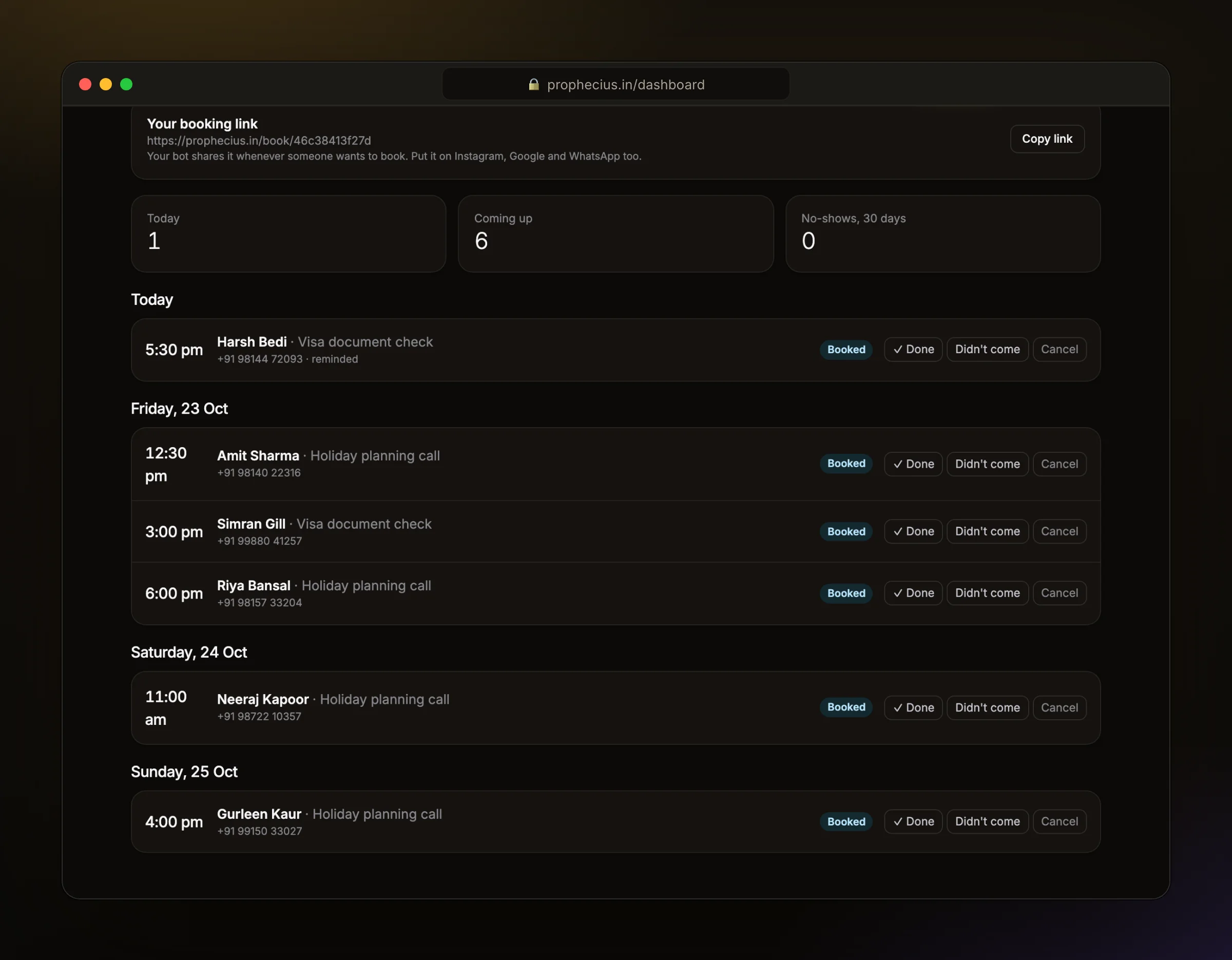Cancel Harsh Bedi's 5:30 pm booking

pyautogui.click(x=1059, y=349)
